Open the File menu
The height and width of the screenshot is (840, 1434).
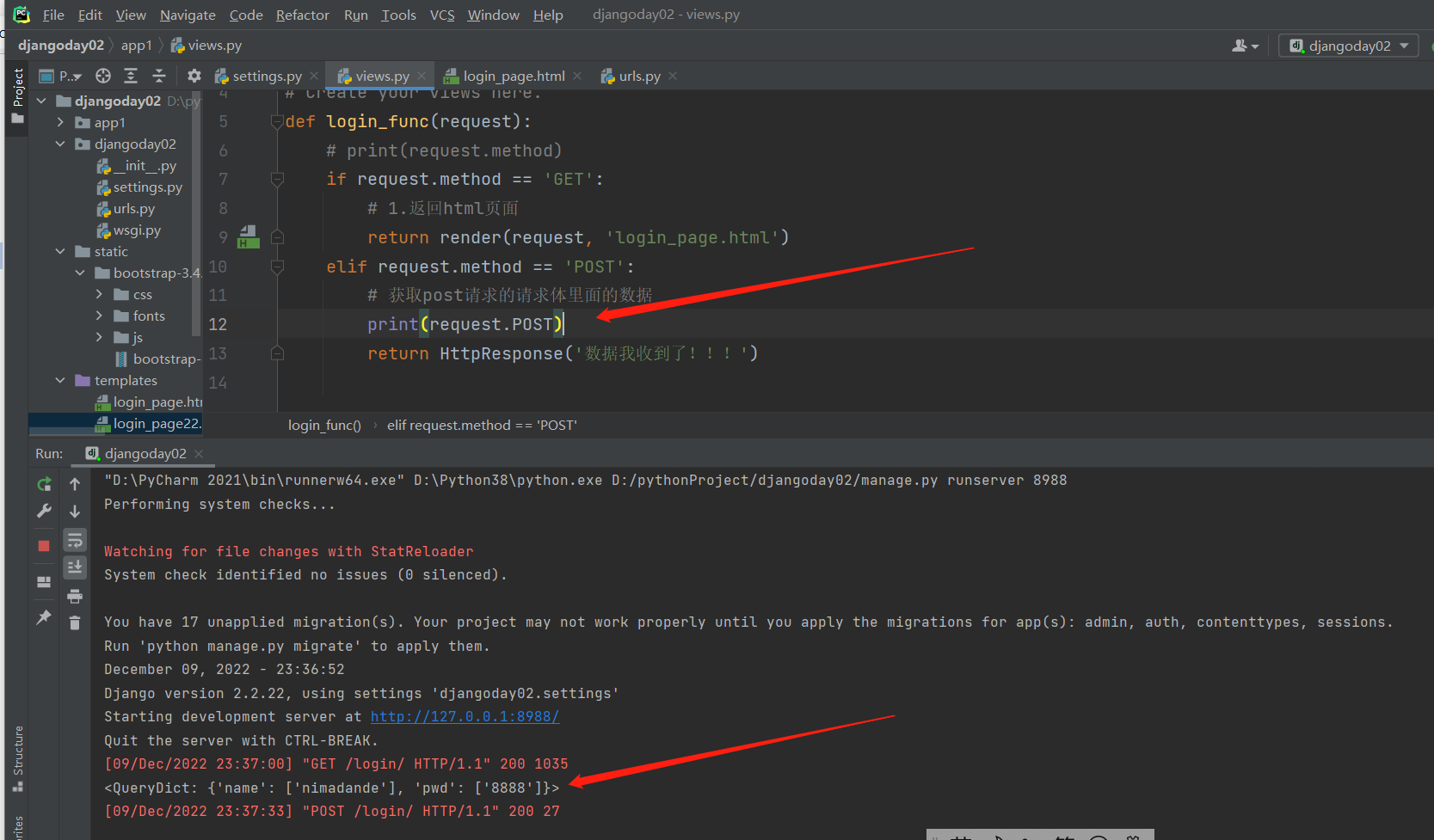53,15
